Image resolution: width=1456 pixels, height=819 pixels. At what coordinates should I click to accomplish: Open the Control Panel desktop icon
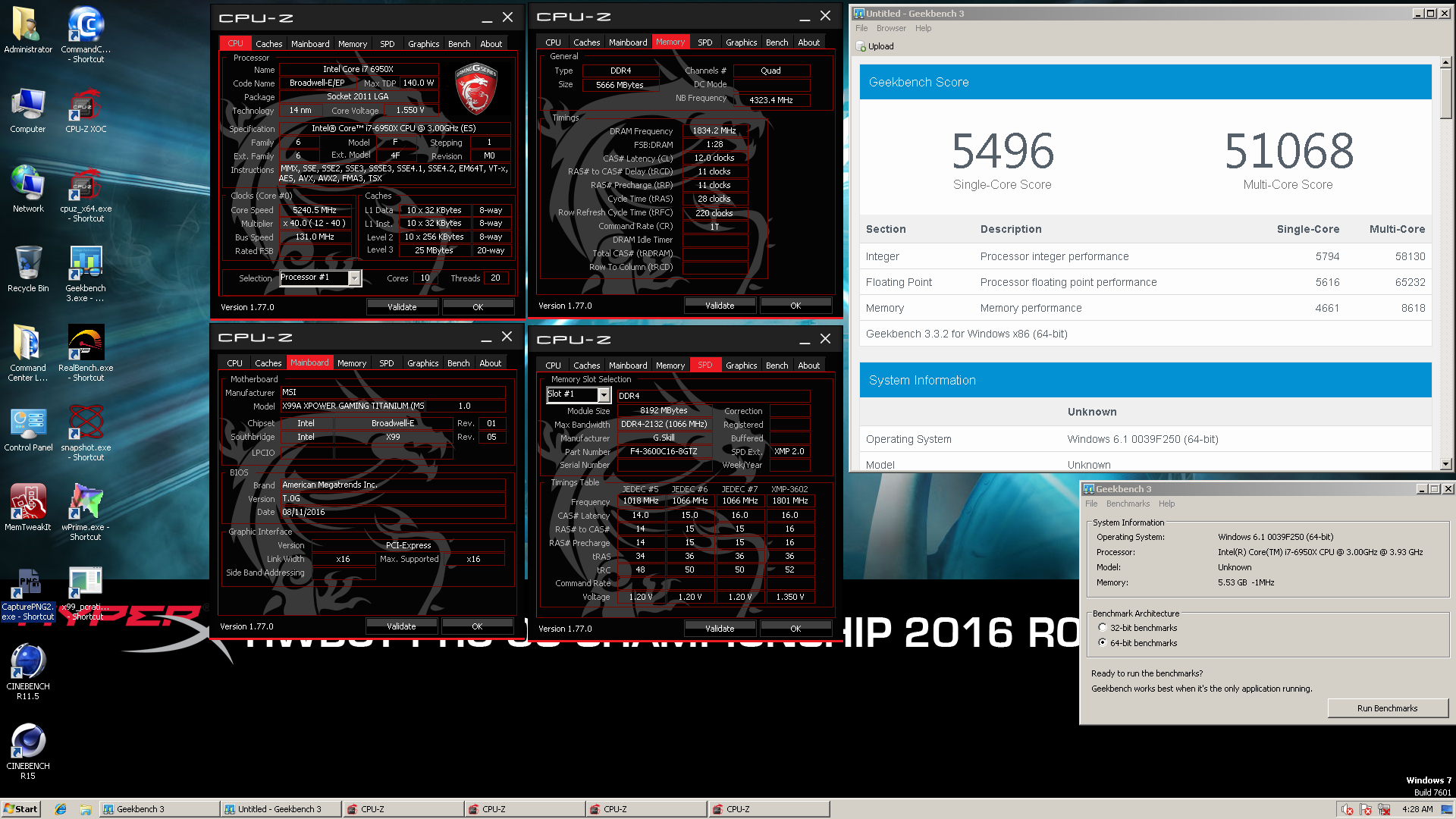pyautogui.click(x=28, y=429)
